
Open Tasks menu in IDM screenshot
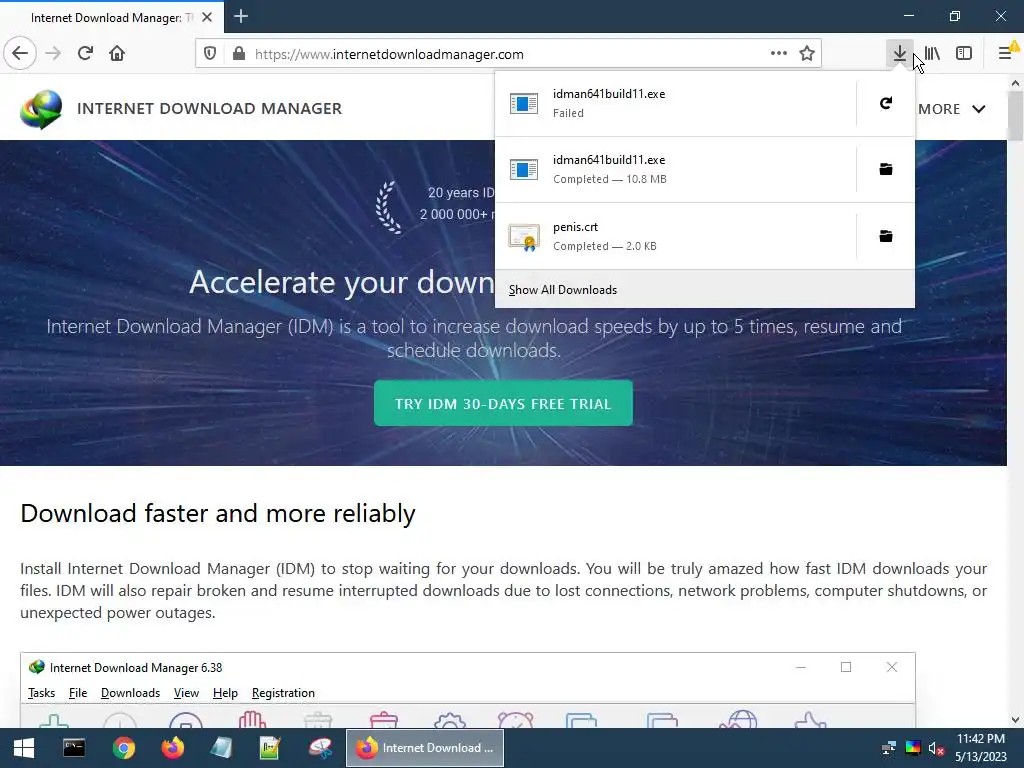tap(41, 693)
